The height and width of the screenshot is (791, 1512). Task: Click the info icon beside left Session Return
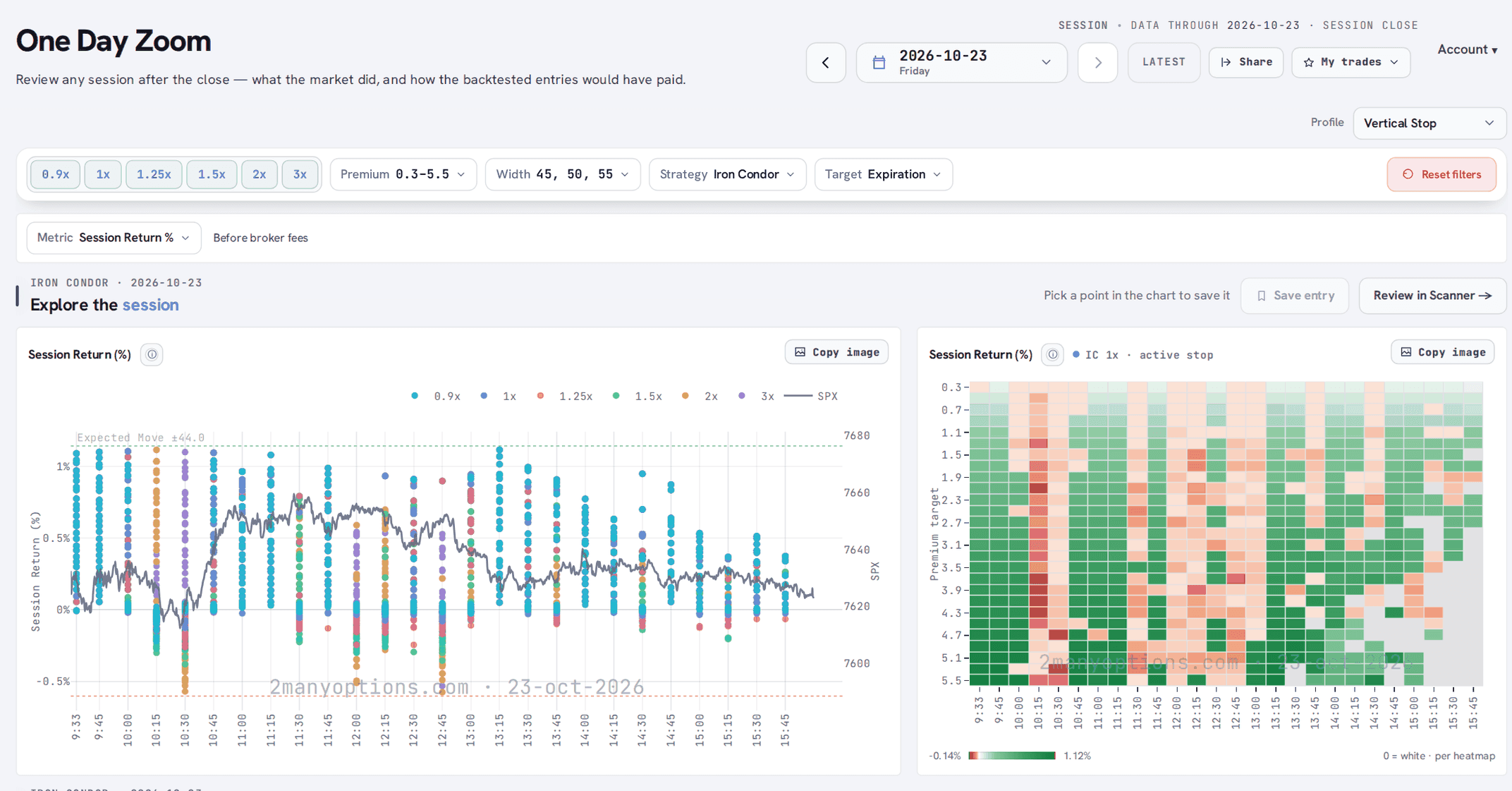click(x=152, y=354)
